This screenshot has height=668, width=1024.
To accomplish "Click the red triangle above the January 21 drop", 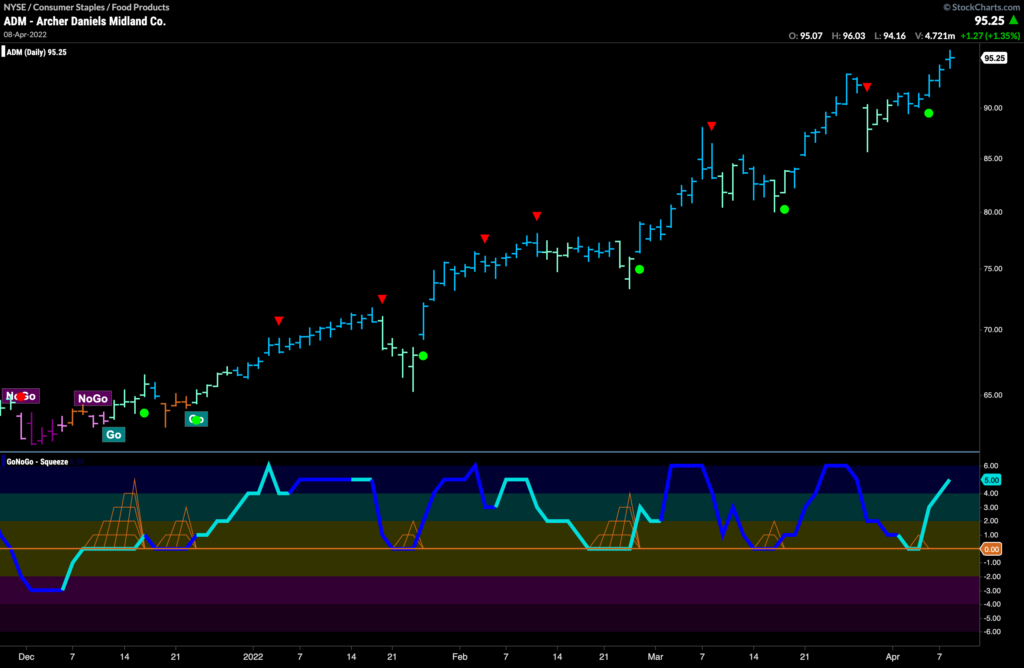I will (382, 299).
